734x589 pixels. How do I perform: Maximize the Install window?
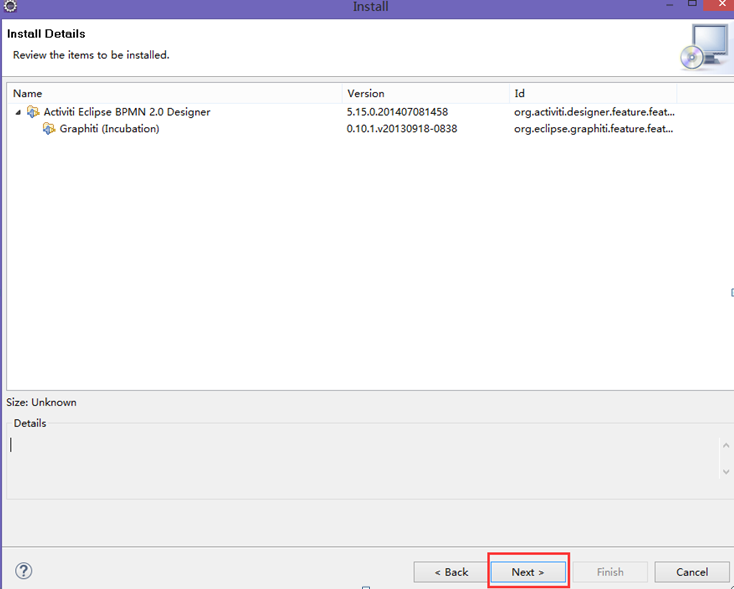tap(692, 4)
